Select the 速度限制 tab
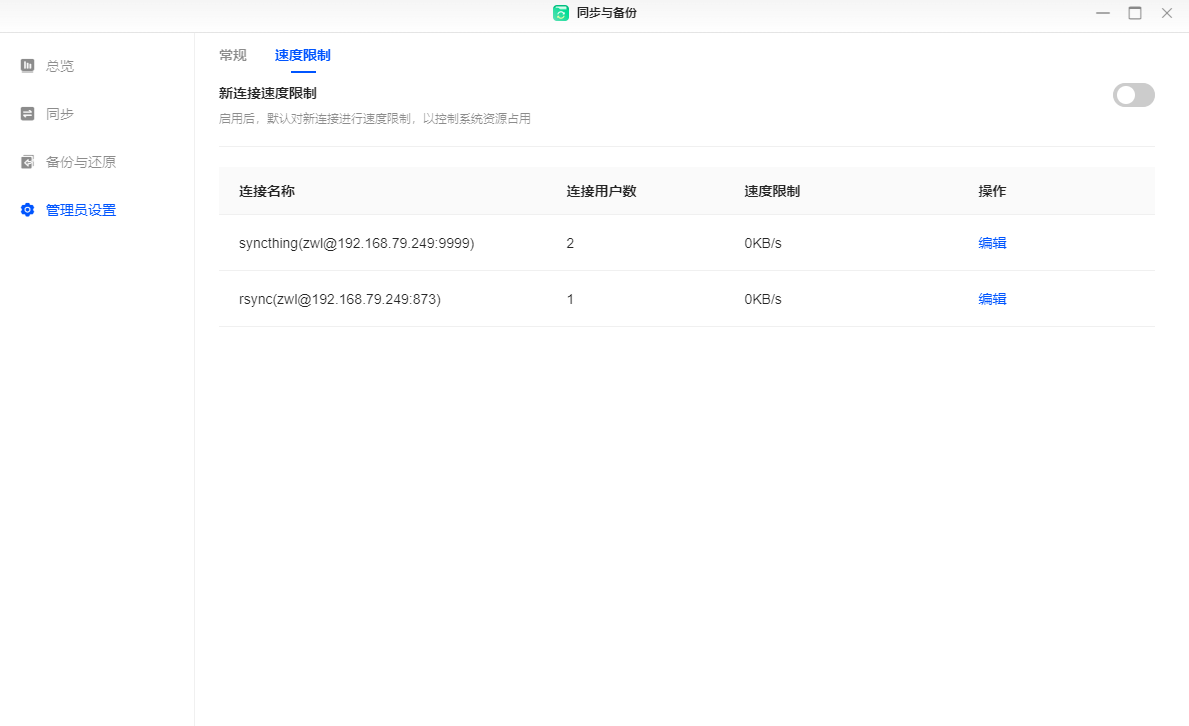Screen dimensions: 1189x726 303,55
